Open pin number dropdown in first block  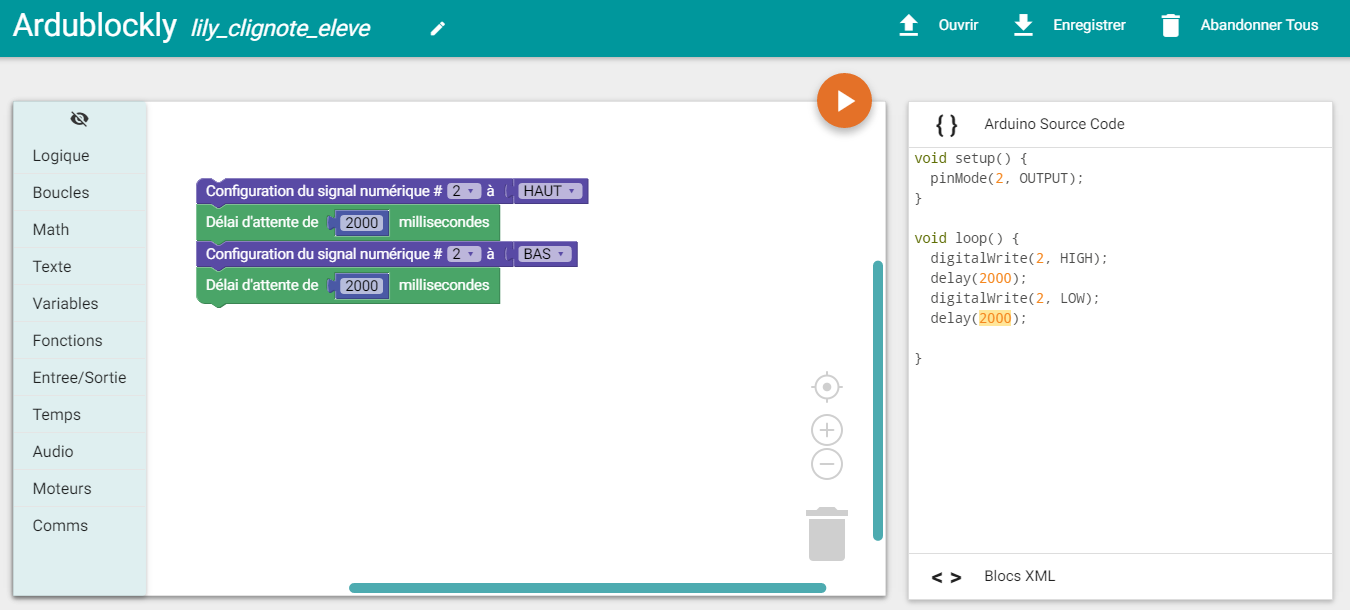point(464,191)
